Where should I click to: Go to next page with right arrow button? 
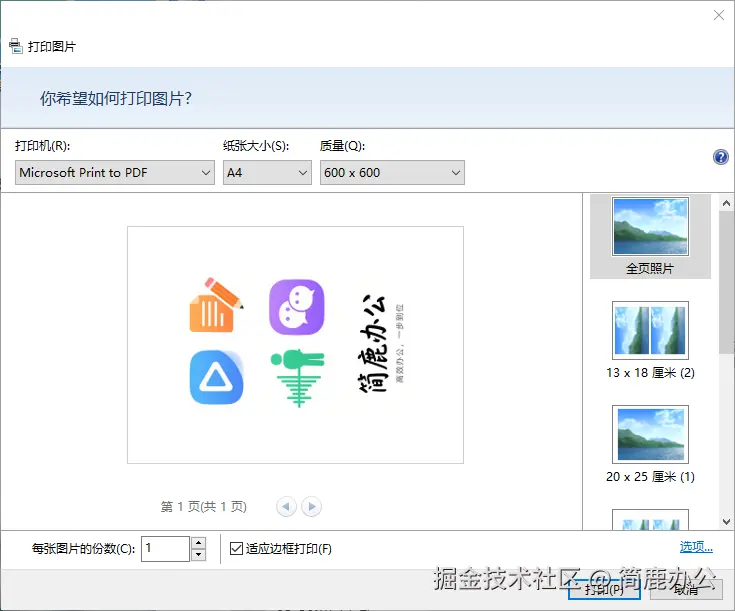tap(311, 506)
